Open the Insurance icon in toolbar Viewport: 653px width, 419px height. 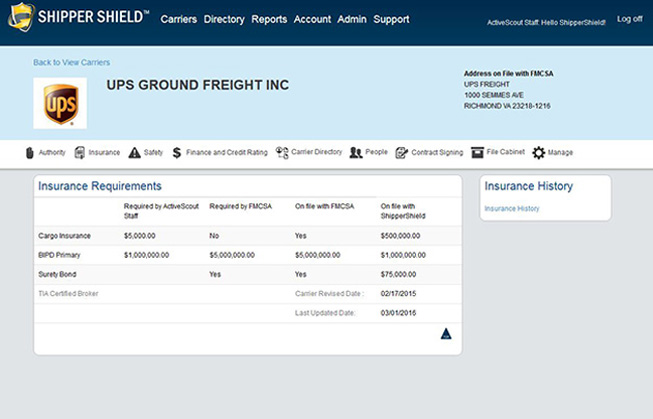(80, 153)
